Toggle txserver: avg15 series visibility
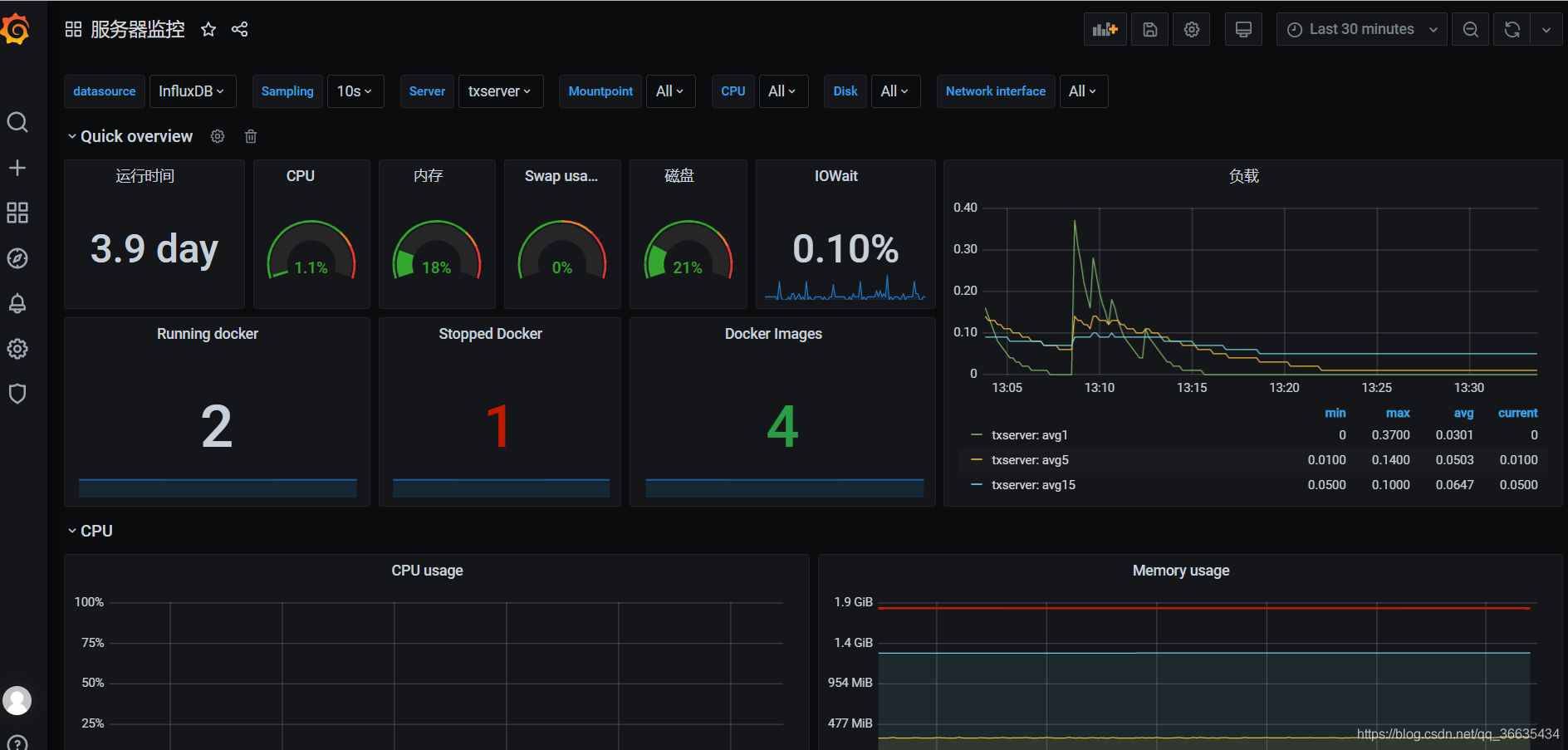This screenshot has height=750, width=1568. (x=1032, y=484)
